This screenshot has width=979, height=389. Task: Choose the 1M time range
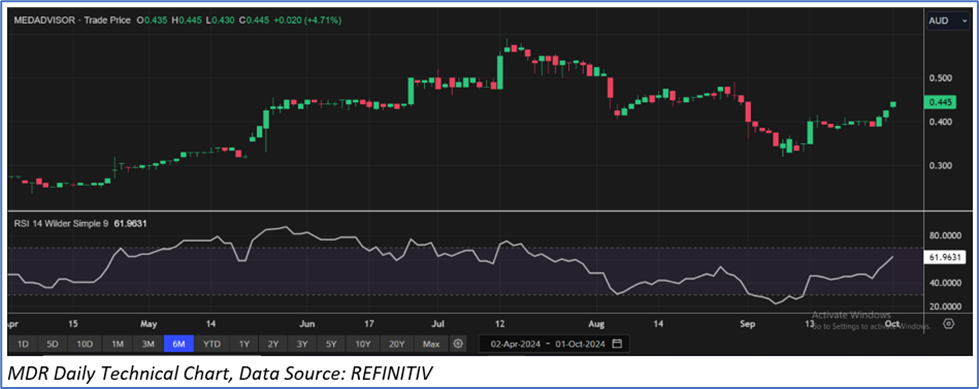point(117,343)
